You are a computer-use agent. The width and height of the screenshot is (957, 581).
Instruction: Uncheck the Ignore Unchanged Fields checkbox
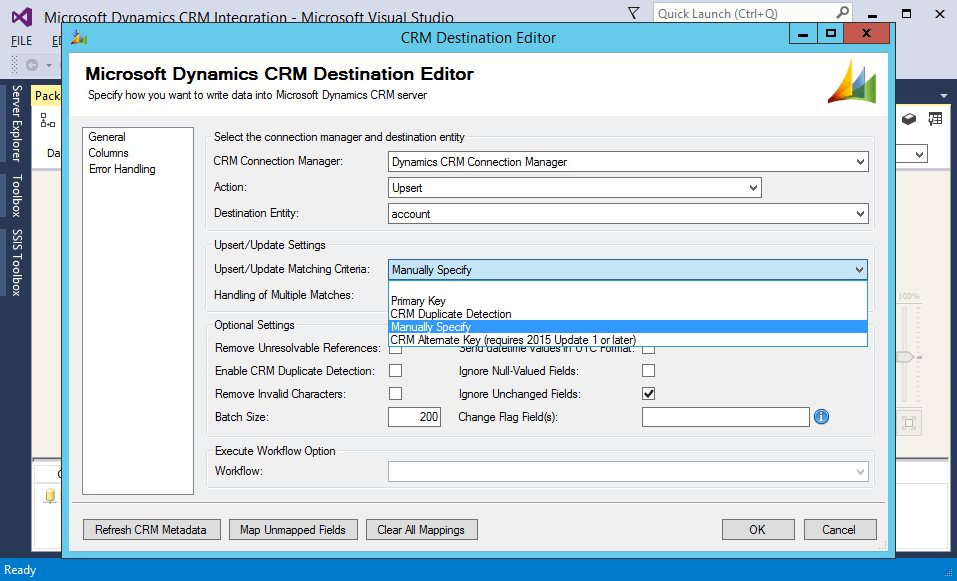click(649, 394)
